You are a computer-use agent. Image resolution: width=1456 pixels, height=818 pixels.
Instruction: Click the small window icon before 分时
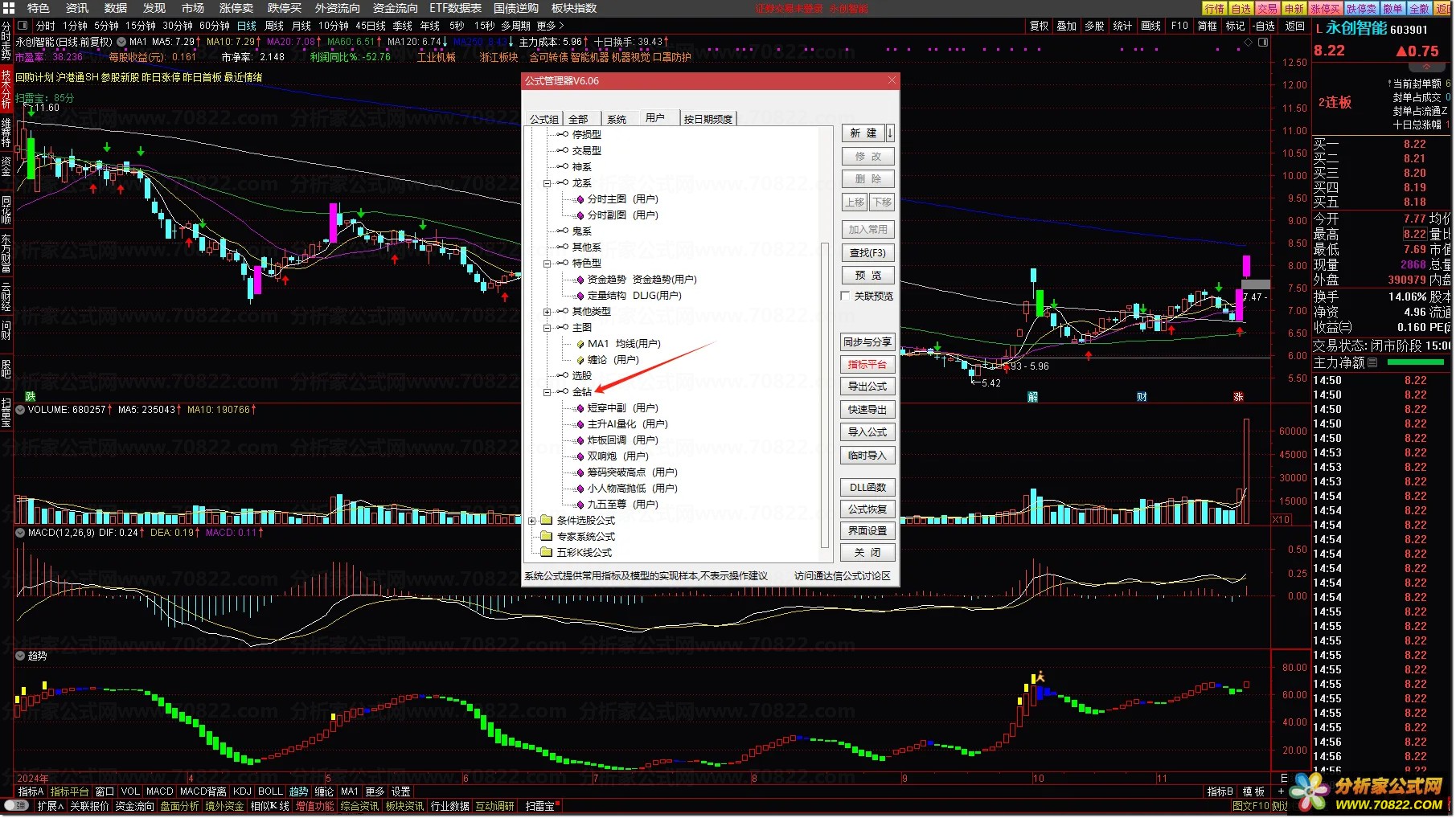tap(23, 26)
